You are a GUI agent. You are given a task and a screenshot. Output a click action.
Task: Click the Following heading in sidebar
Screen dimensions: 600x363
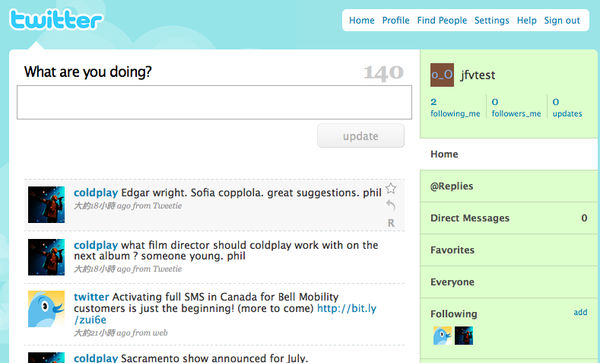click(454, 314)
